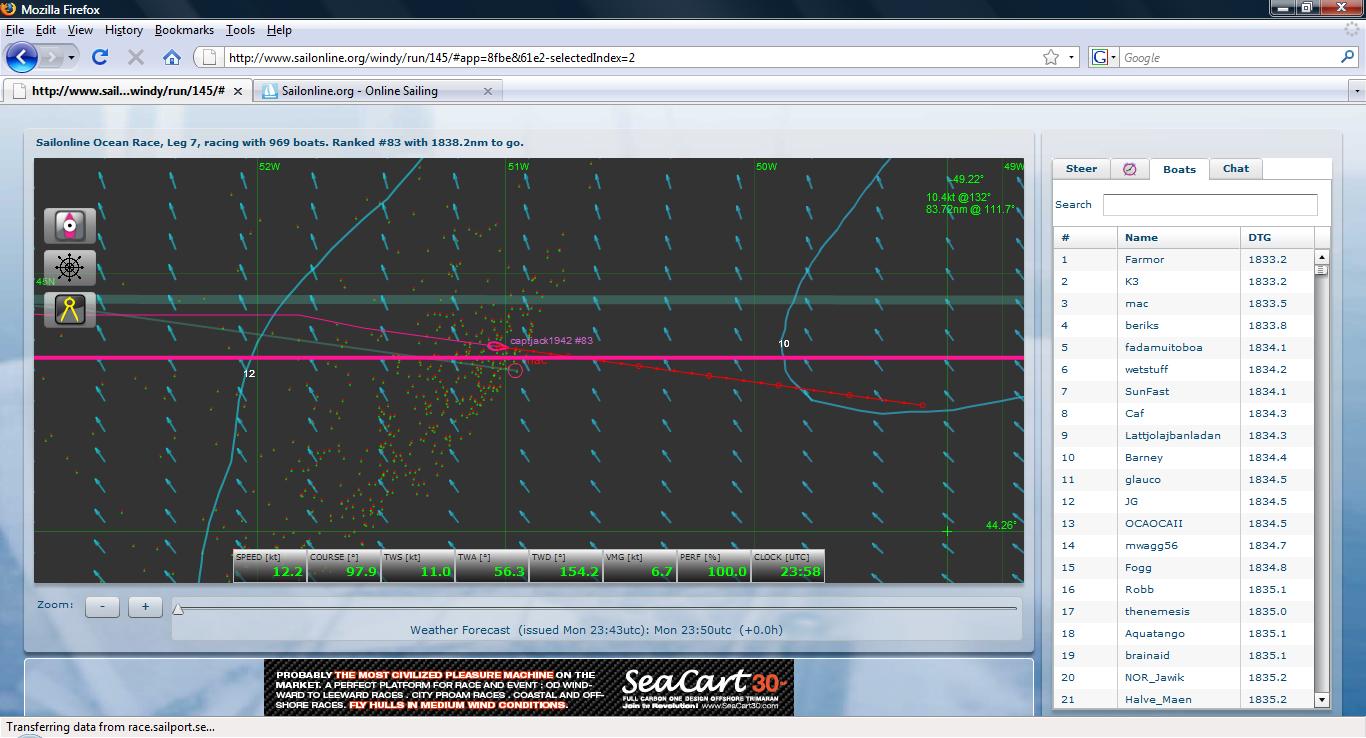Click the ship's wheel steering button
1366x738 pixels.
tap(70, 267)
